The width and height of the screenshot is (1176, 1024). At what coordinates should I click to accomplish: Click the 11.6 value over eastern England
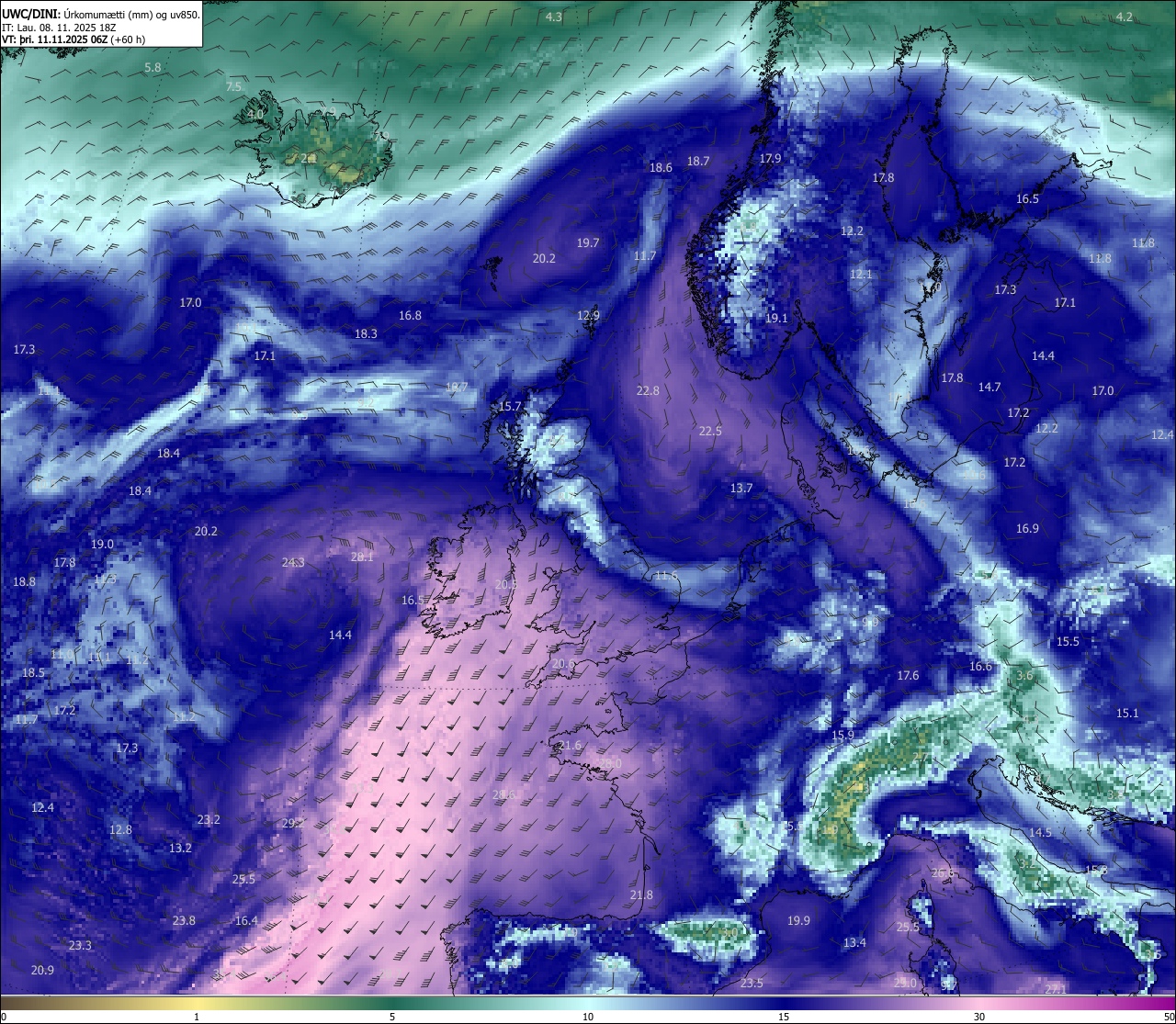coord(666,576)
